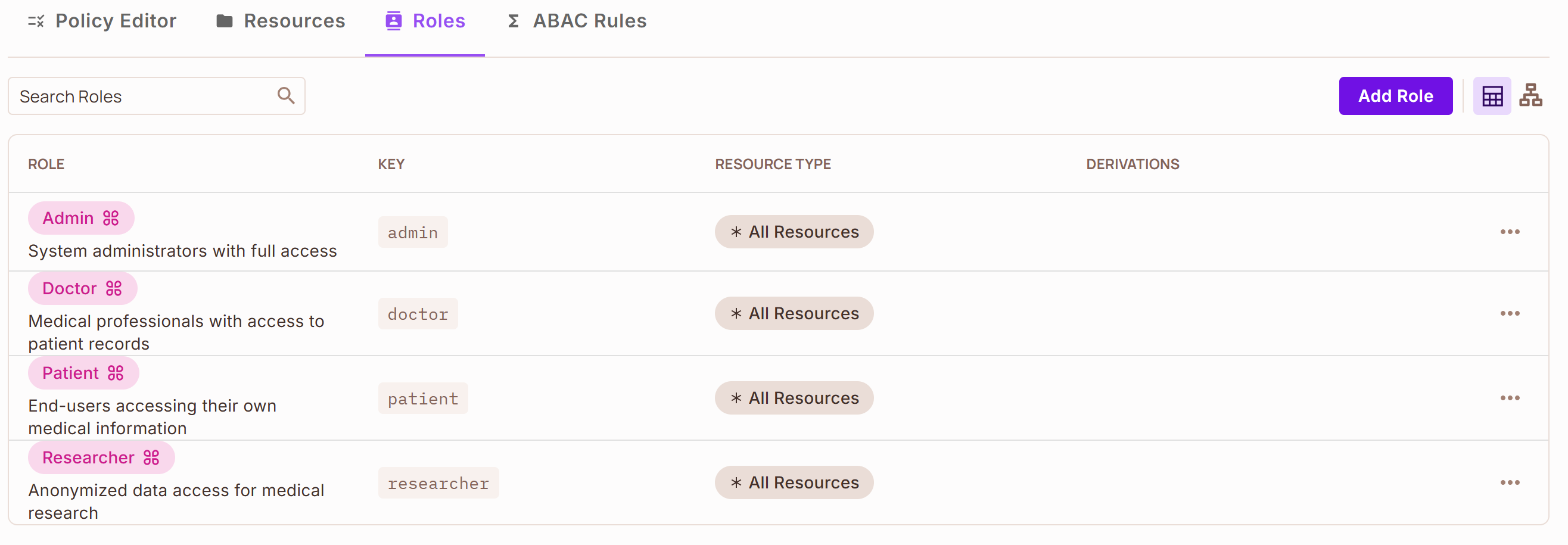The width and height of the screenshot is (1568, 545).
Task: Click the researcher key code label
Action: [438, 483]
